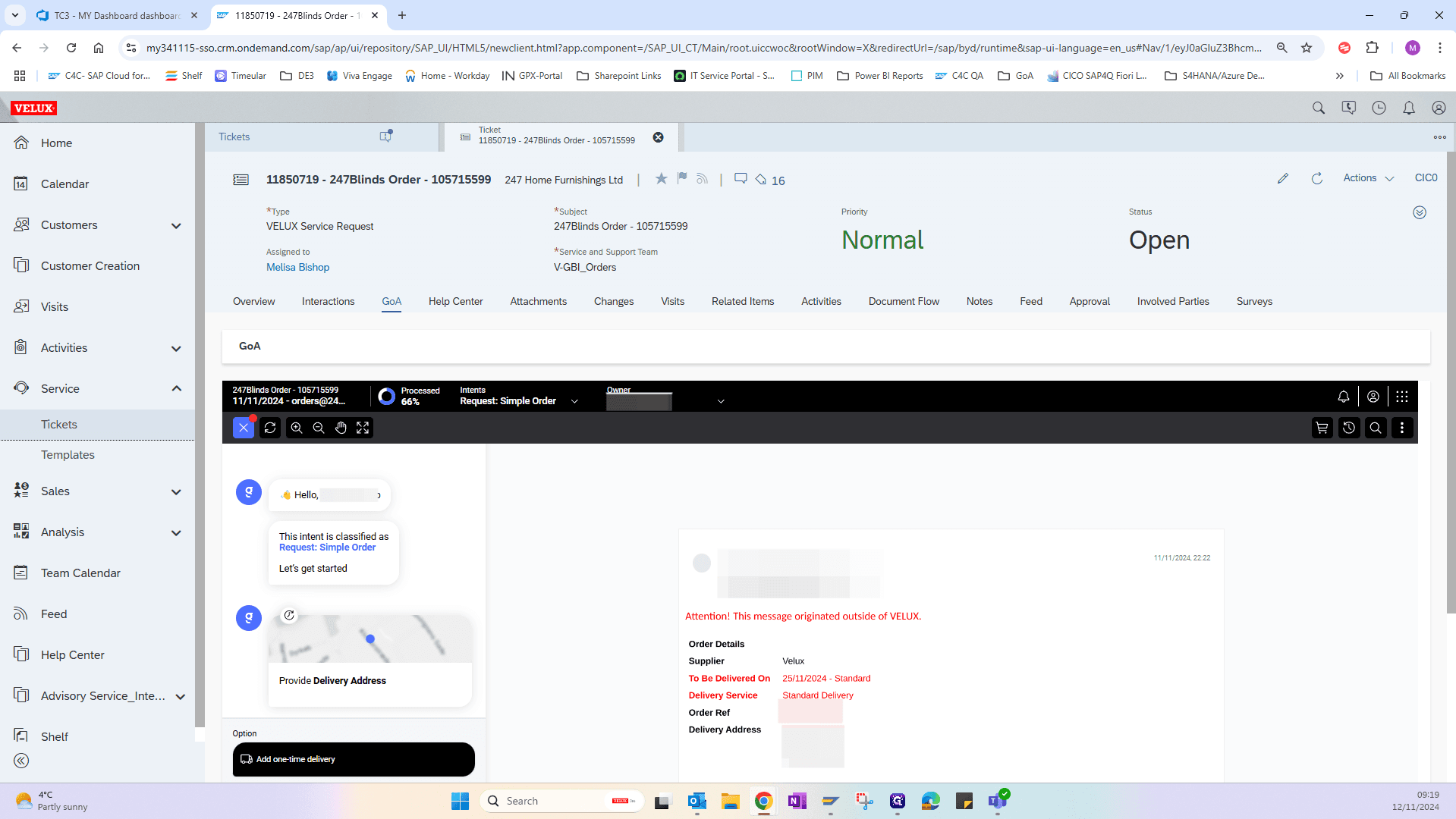Close the 11850719 ticket tab
Screen dimensions: 1456x819
point(659,137)
